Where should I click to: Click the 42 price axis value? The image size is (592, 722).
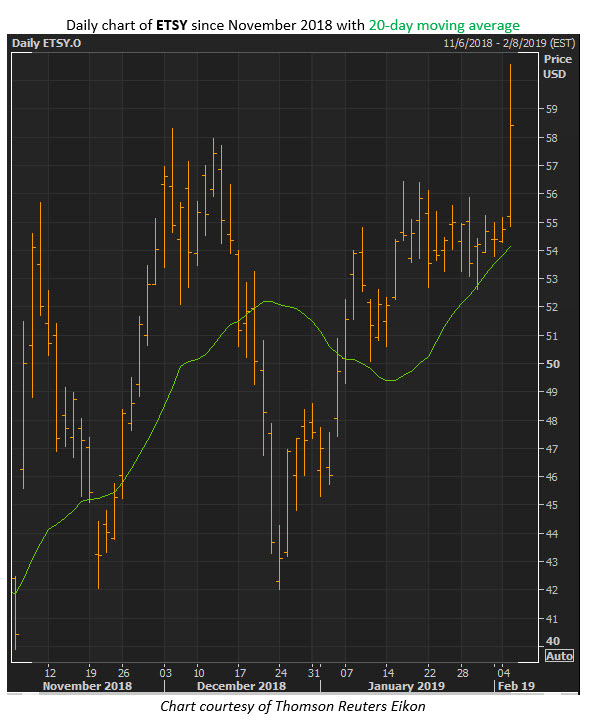pos(551,590)
